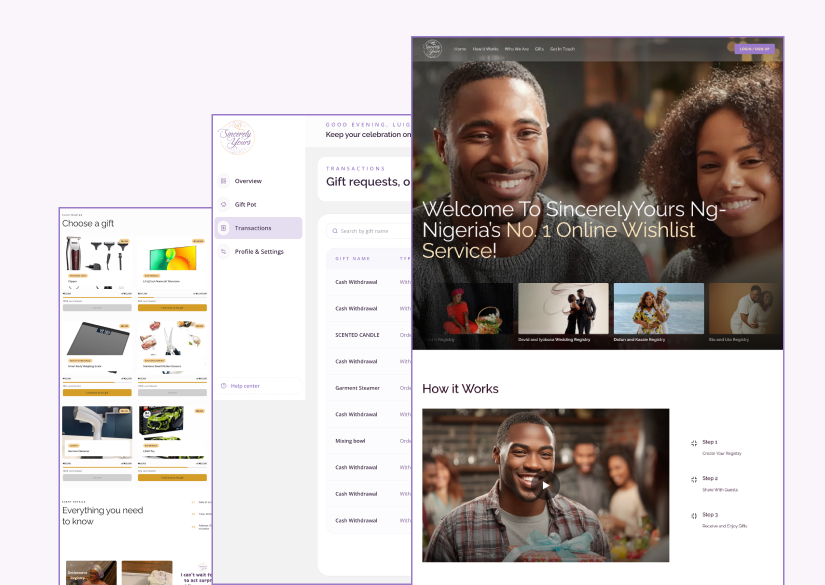Click the Garment Steamer transaction row
This screenshot has height=585, width=825.
(x=369, y=388)
